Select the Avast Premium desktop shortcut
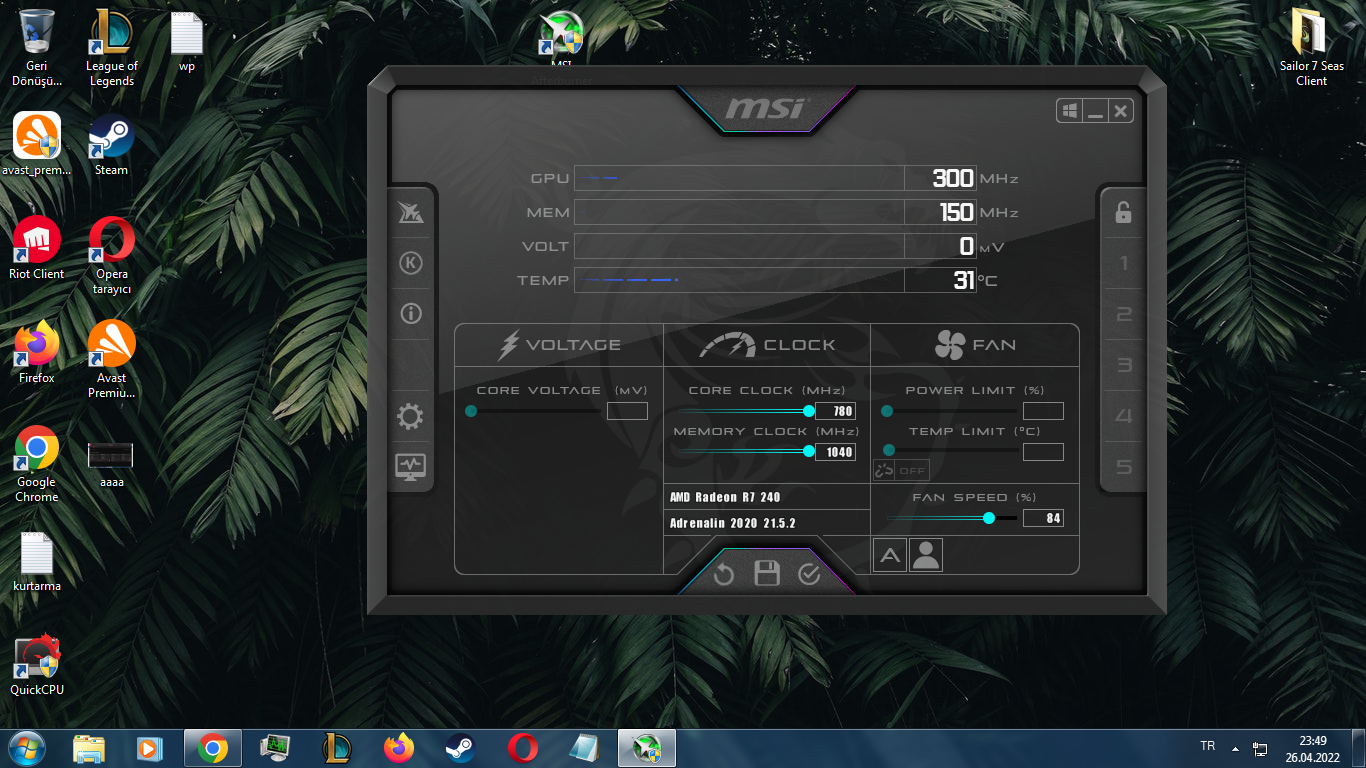The image size is (1366, 768). coord(112,360)
